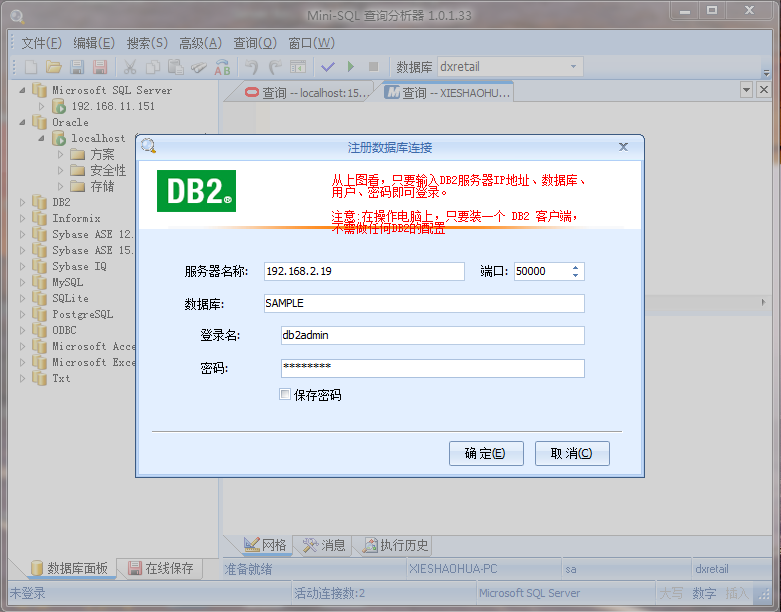Click the Informix database group icon
This screenshot has width=781, height=612.
(x=39, y=218)
